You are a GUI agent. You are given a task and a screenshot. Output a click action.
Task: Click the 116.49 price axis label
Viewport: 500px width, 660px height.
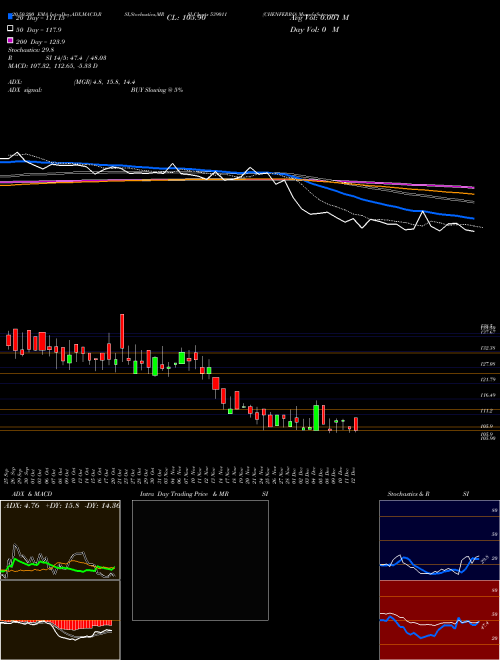point(488,395)
